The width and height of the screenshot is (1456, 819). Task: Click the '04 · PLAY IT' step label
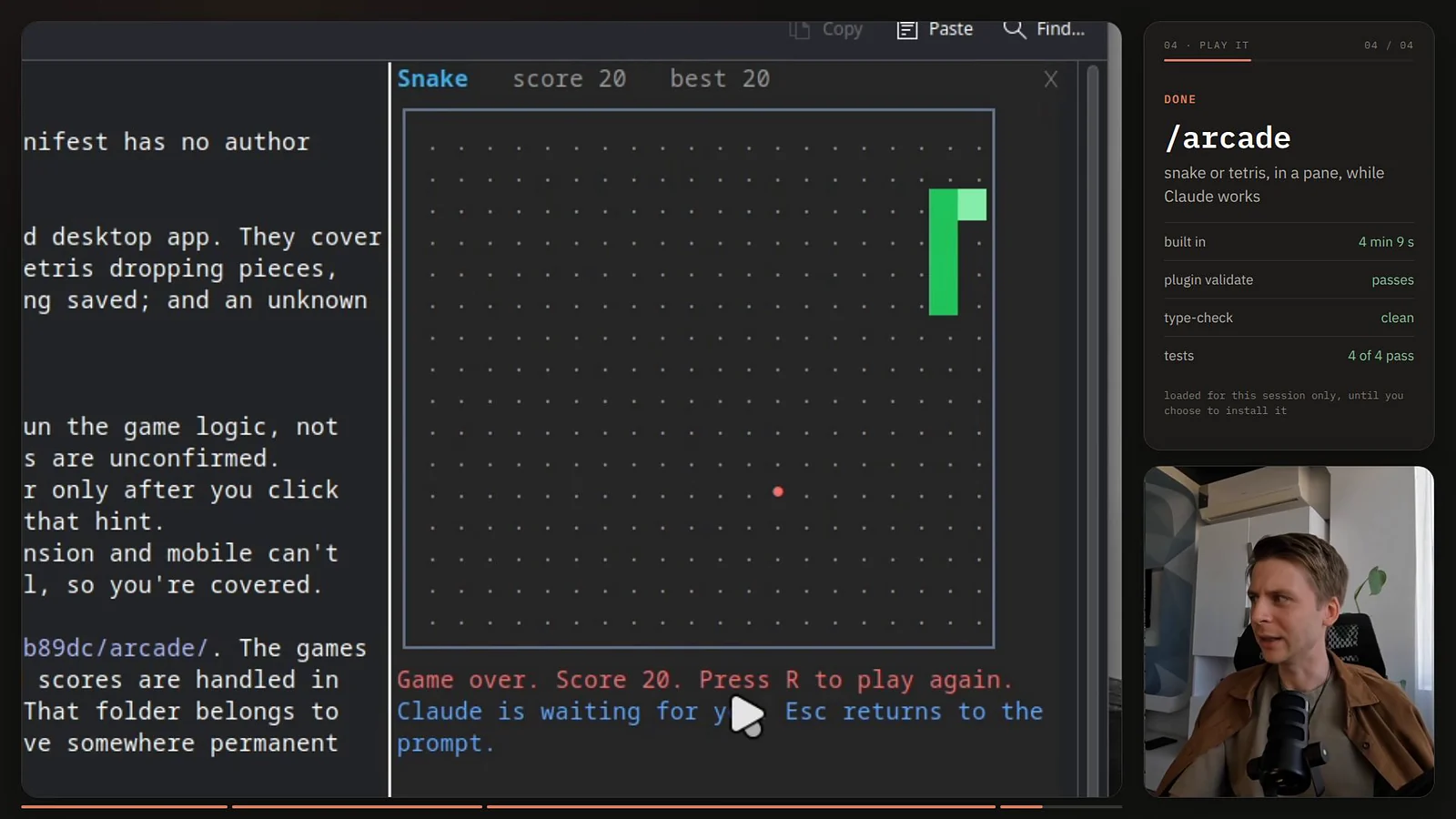point(1207,45)
